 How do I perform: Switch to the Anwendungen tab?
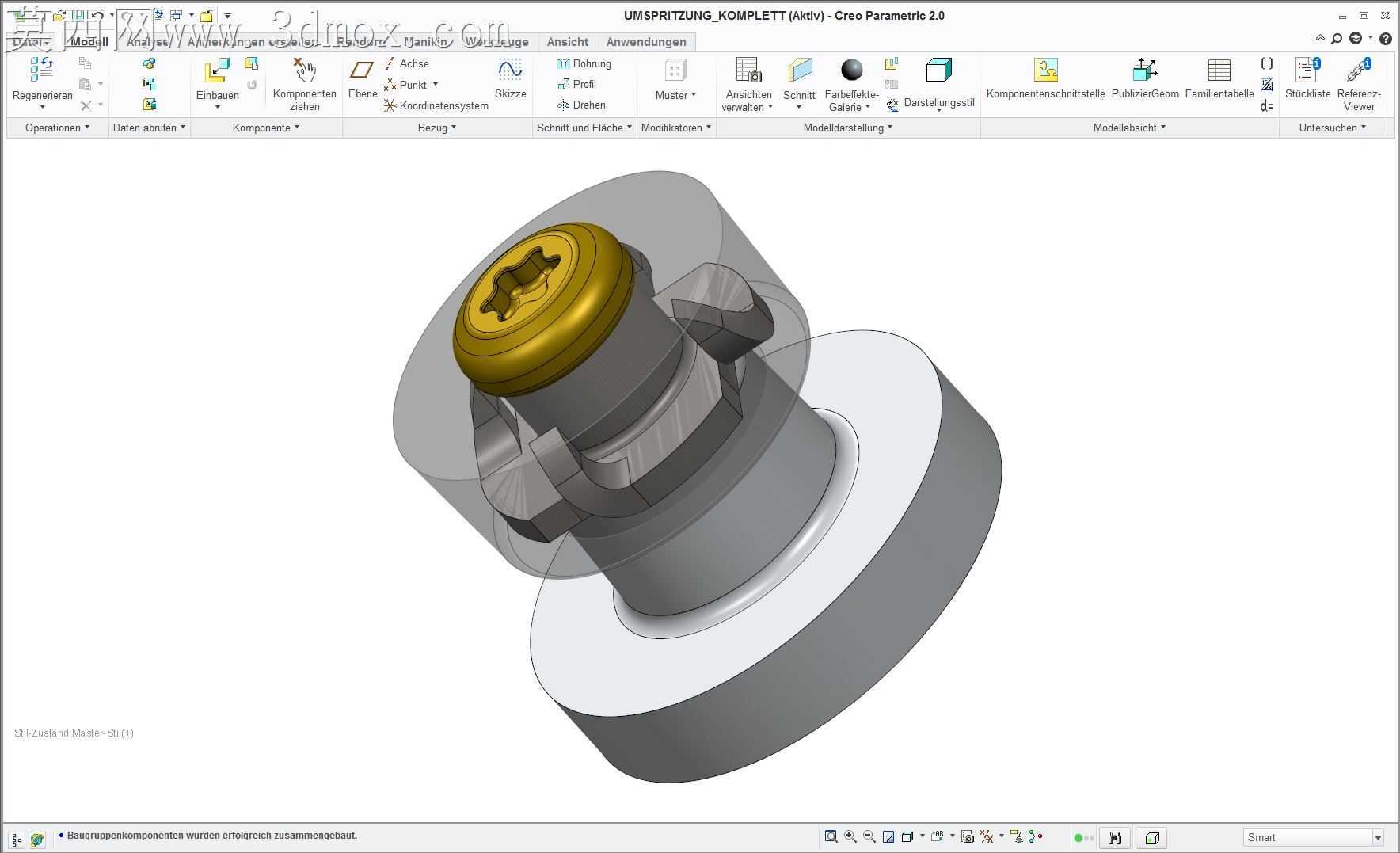pos(646,42)
